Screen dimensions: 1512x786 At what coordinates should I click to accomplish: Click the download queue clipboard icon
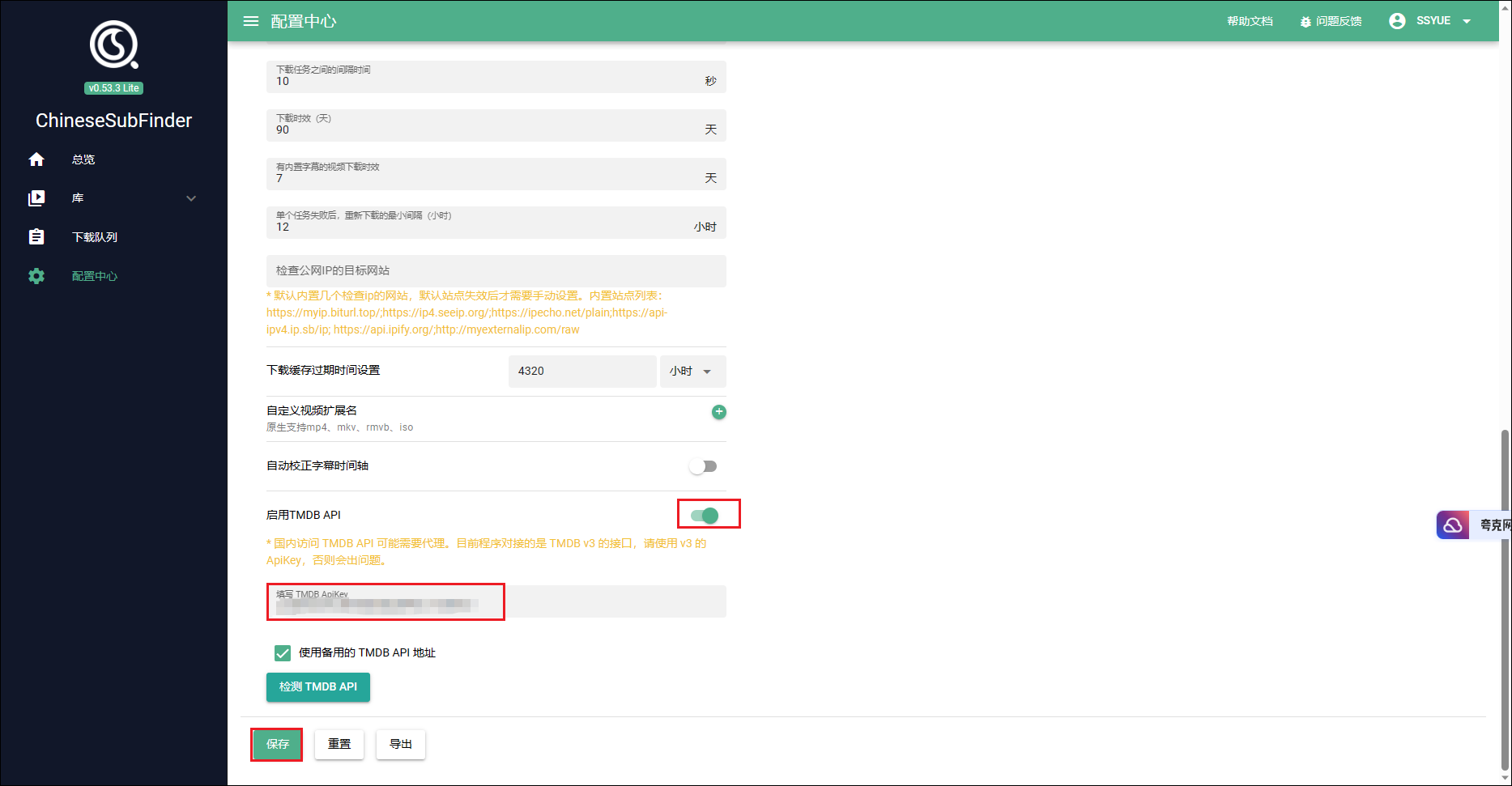(x=36, y=237)
